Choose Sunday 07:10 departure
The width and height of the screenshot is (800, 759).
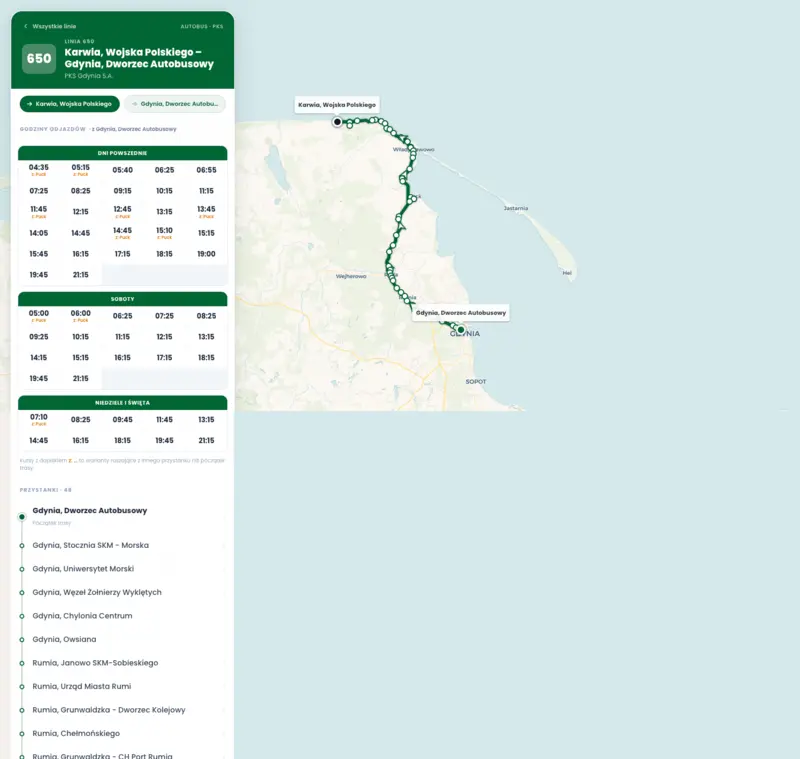[x=39, y=419]
